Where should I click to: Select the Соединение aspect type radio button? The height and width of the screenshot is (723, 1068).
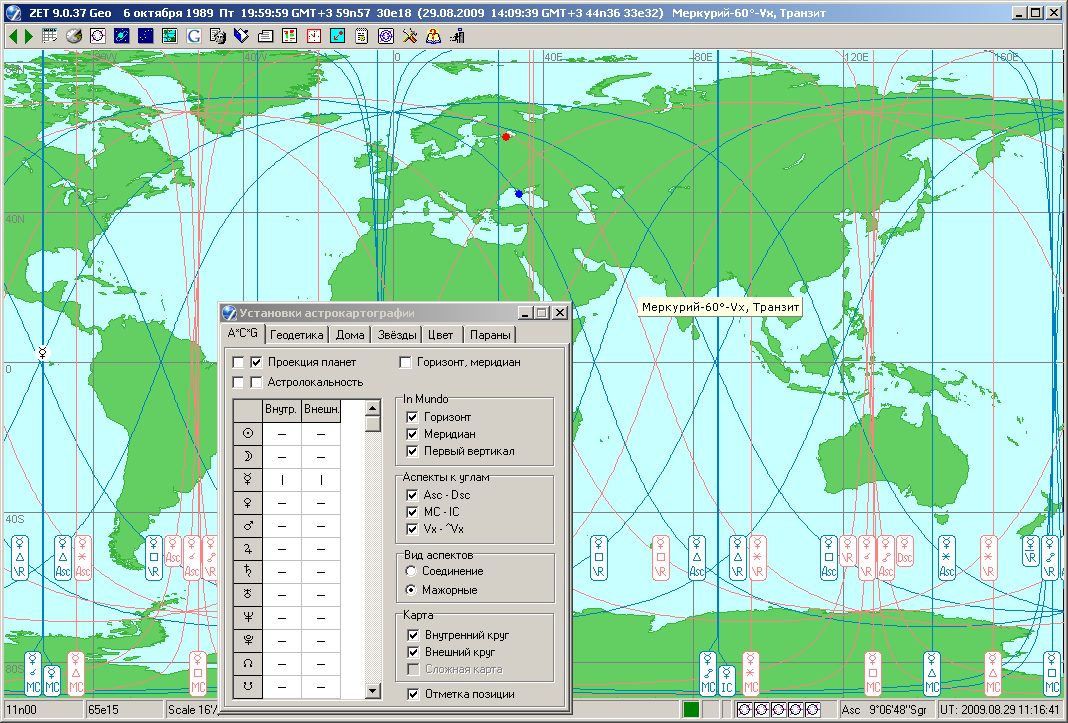(410, 571)
